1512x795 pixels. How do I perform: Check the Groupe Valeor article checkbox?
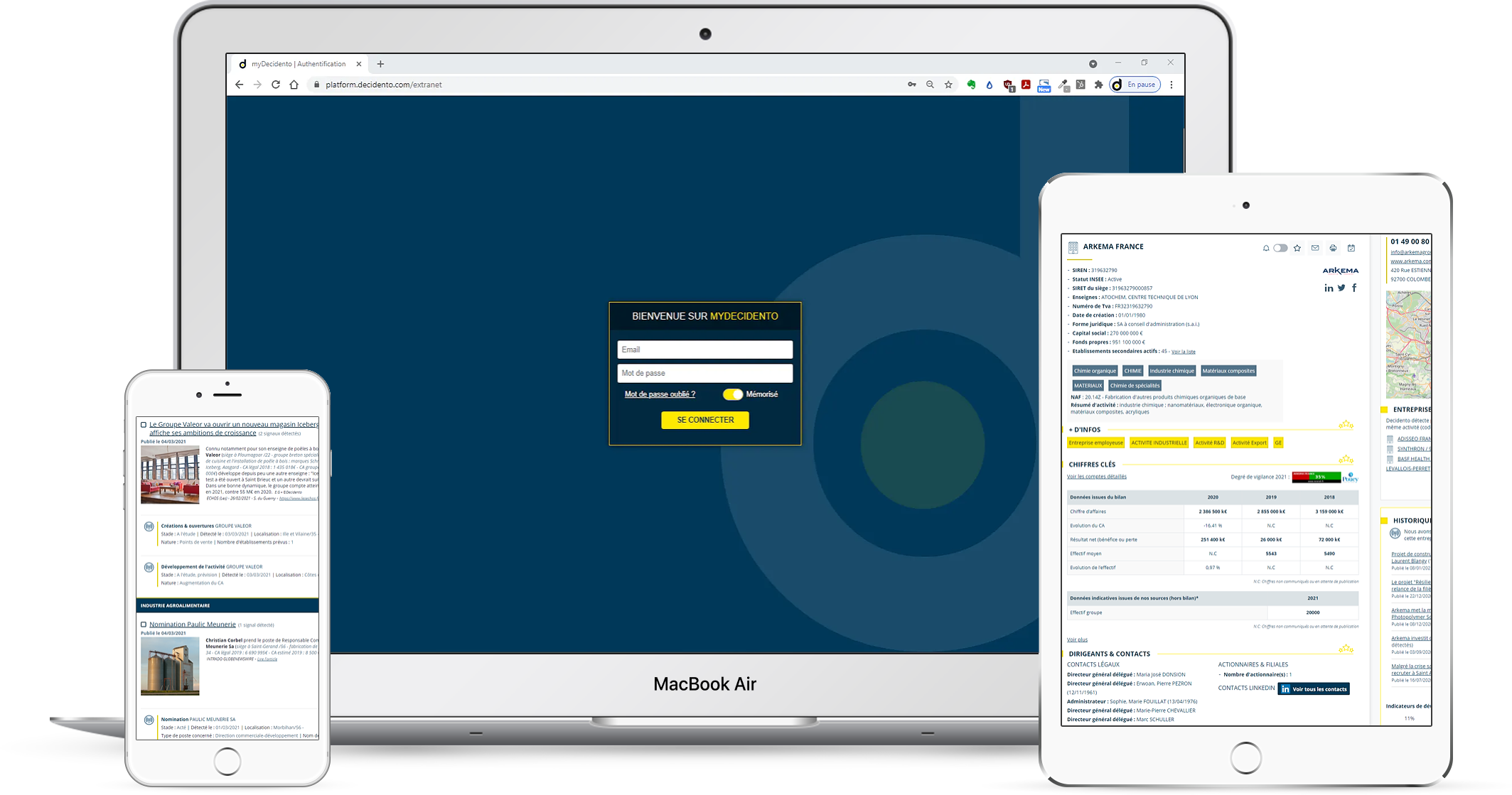[x=144, y=425]
